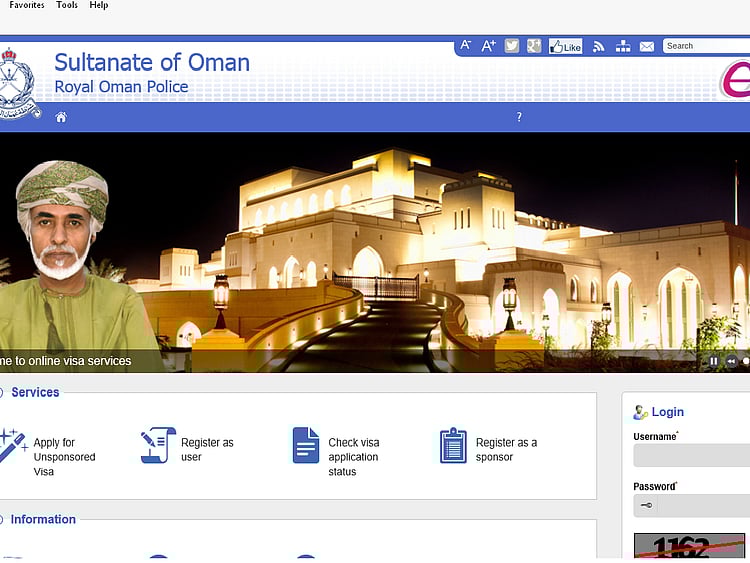Collapse the Services section
750x563 pixels.
click(x=2, y=393)
